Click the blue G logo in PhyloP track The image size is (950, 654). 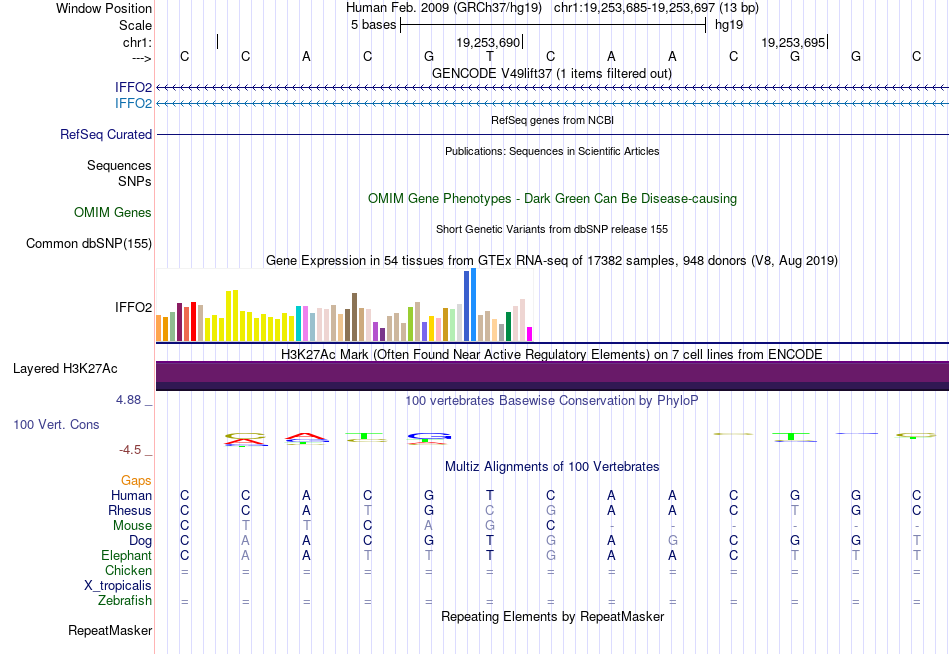(x=429, y=436)
